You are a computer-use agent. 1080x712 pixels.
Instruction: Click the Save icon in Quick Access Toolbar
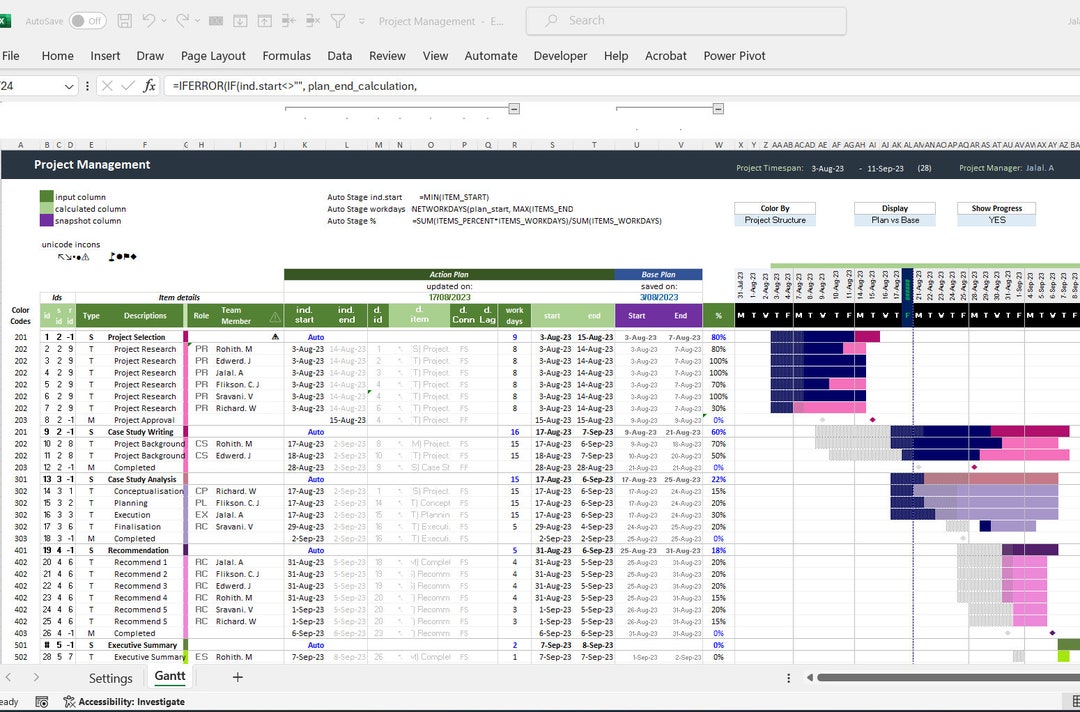click(125, 21)
